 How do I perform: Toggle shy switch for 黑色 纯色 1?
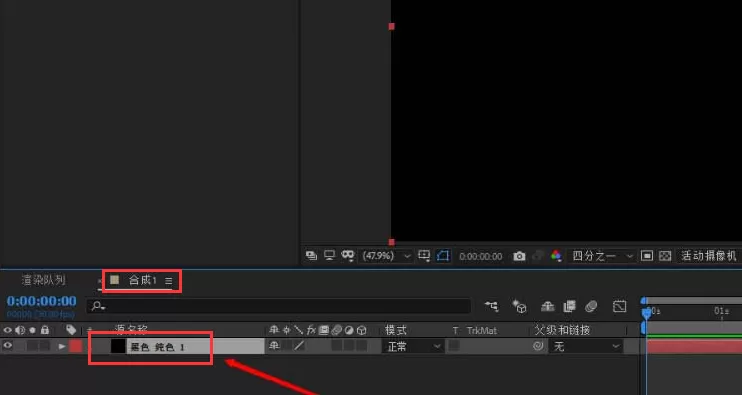coord(274,346)
